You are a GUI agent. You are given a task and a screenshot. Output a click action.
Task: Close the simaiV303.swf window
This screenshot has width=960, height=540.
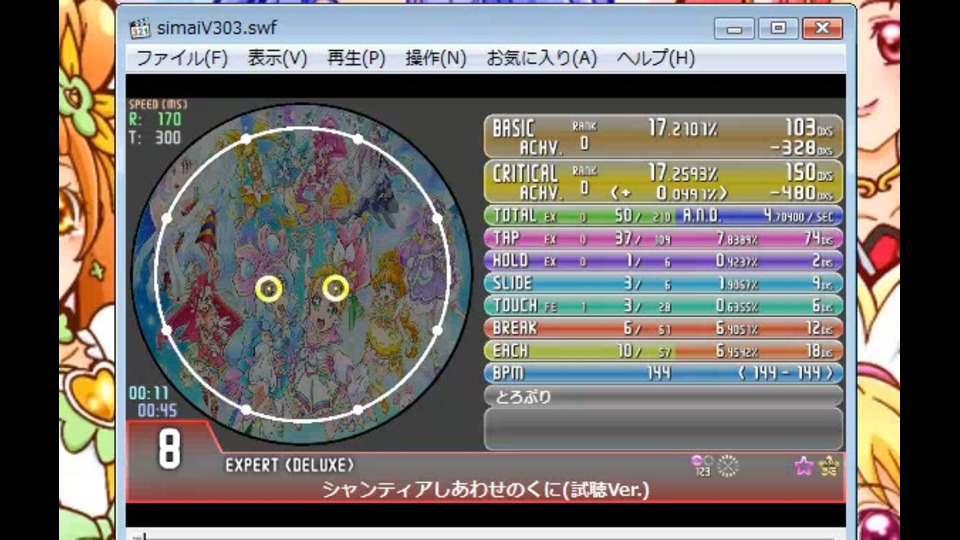tap(822, 28)
